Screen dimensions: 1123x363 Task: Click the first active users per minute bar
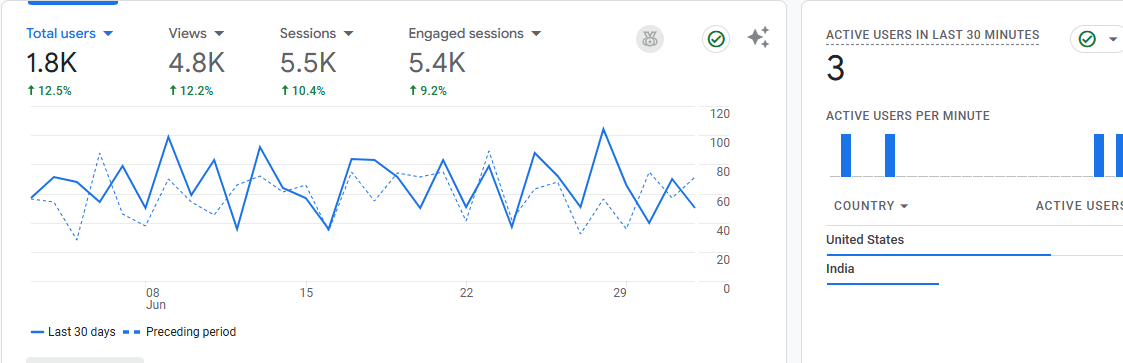[x=846, y=155]
